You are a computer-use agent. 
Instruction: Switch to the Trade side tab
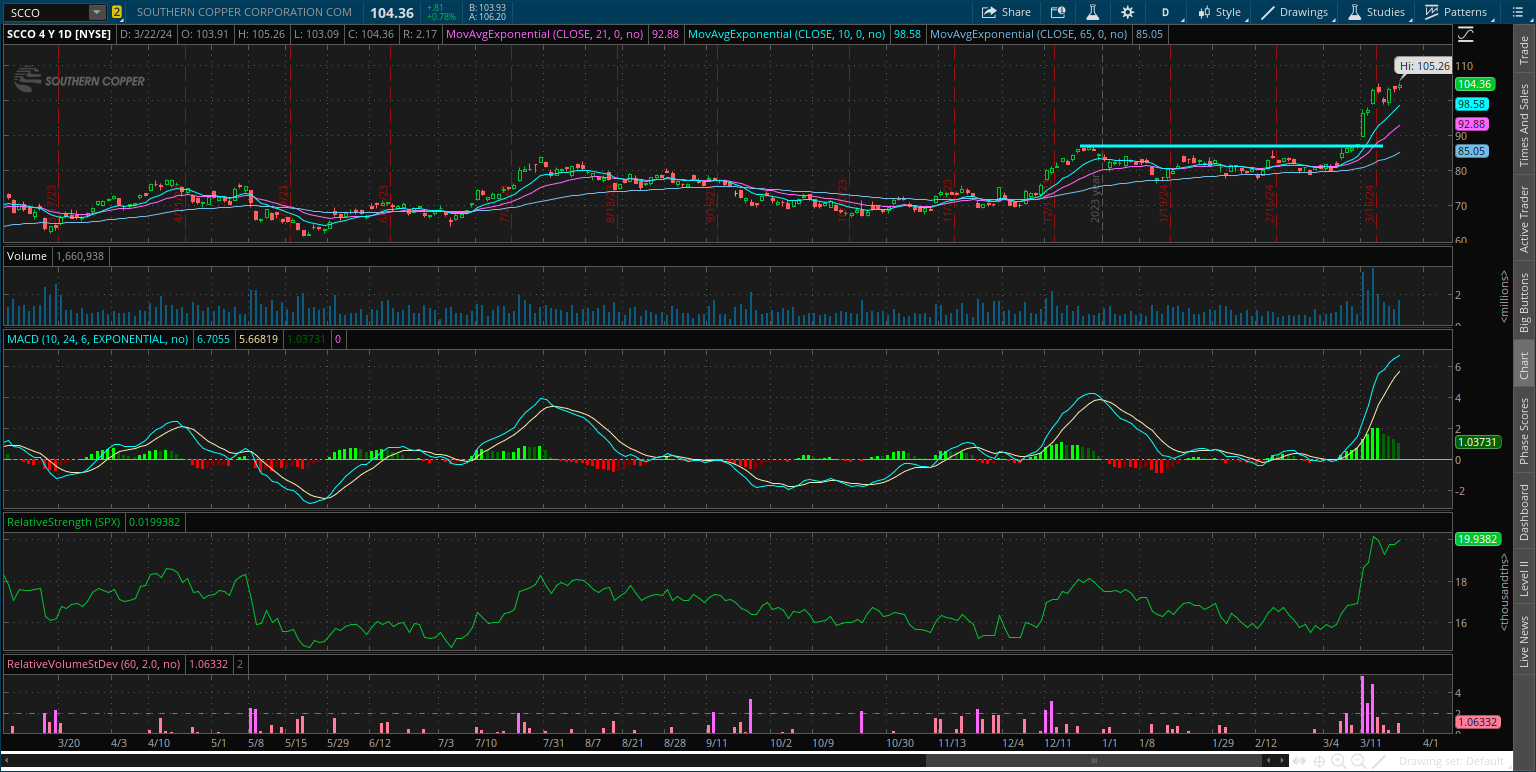[x=1524, y=51]
